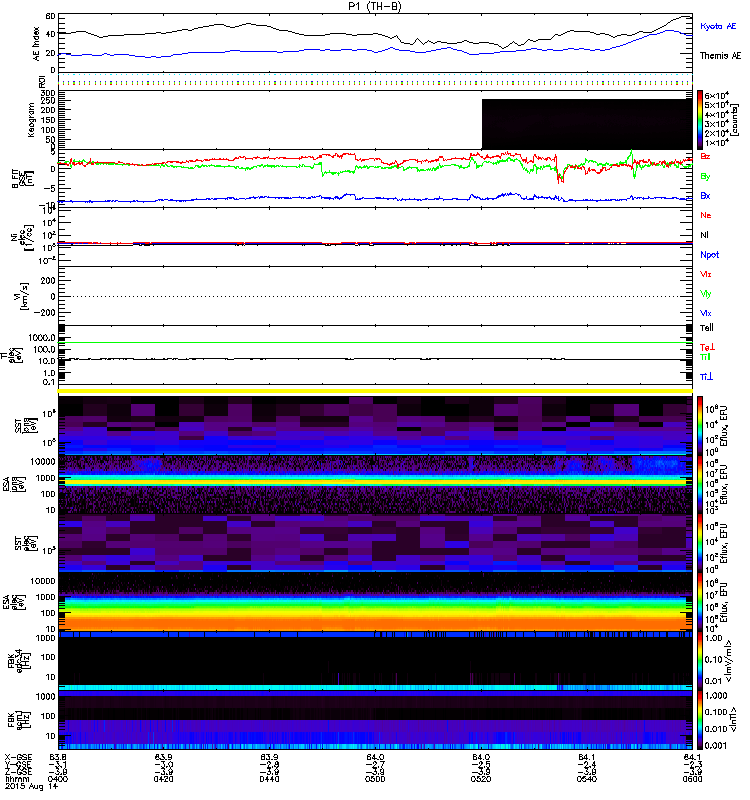750x800 pixels.
Task: Click the black block in Keogram panel
Action: pos(587,124)
